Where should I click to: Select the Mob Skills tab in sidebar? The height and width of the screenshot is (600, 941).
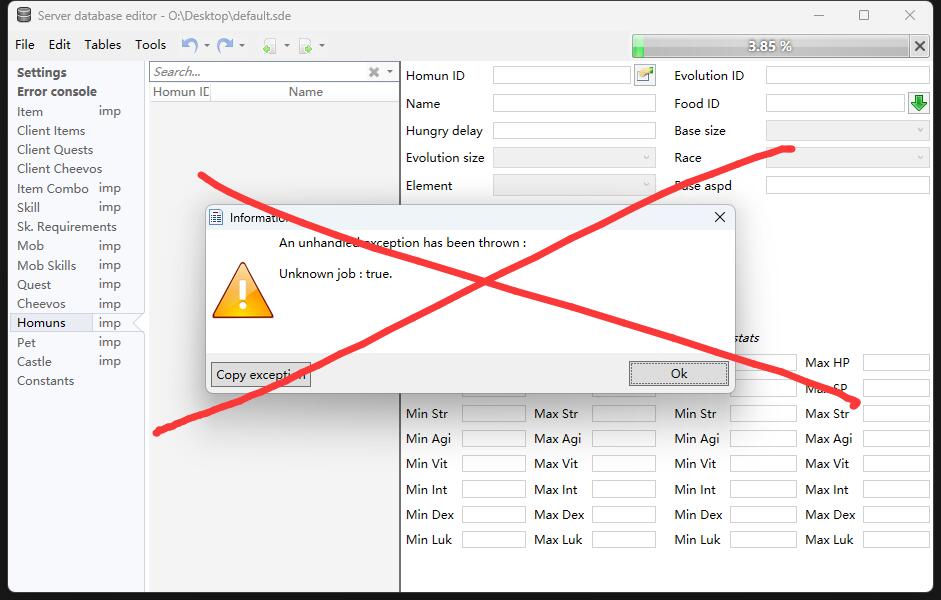coord(47,265)
